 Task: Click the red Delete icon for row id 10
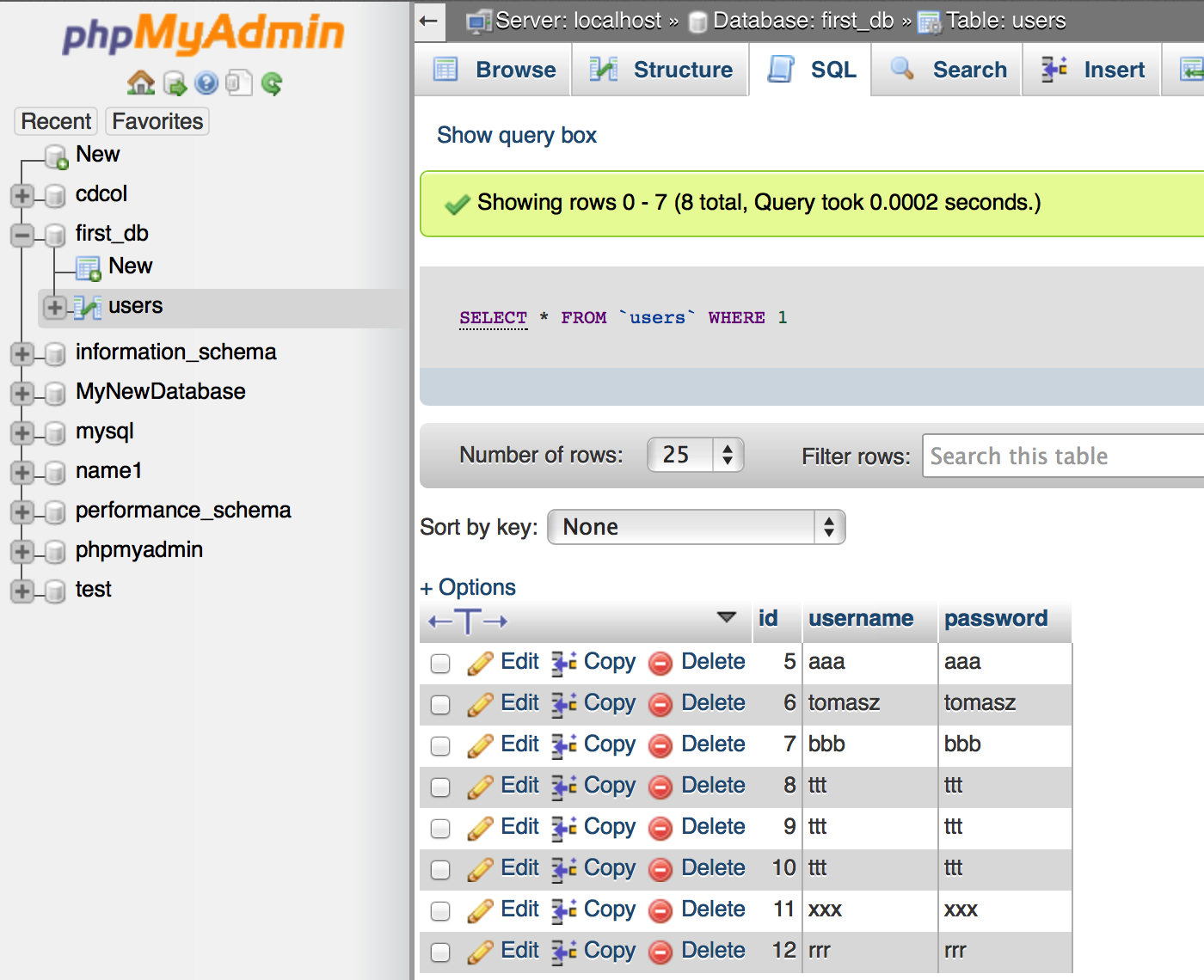(x=660, y=870)
